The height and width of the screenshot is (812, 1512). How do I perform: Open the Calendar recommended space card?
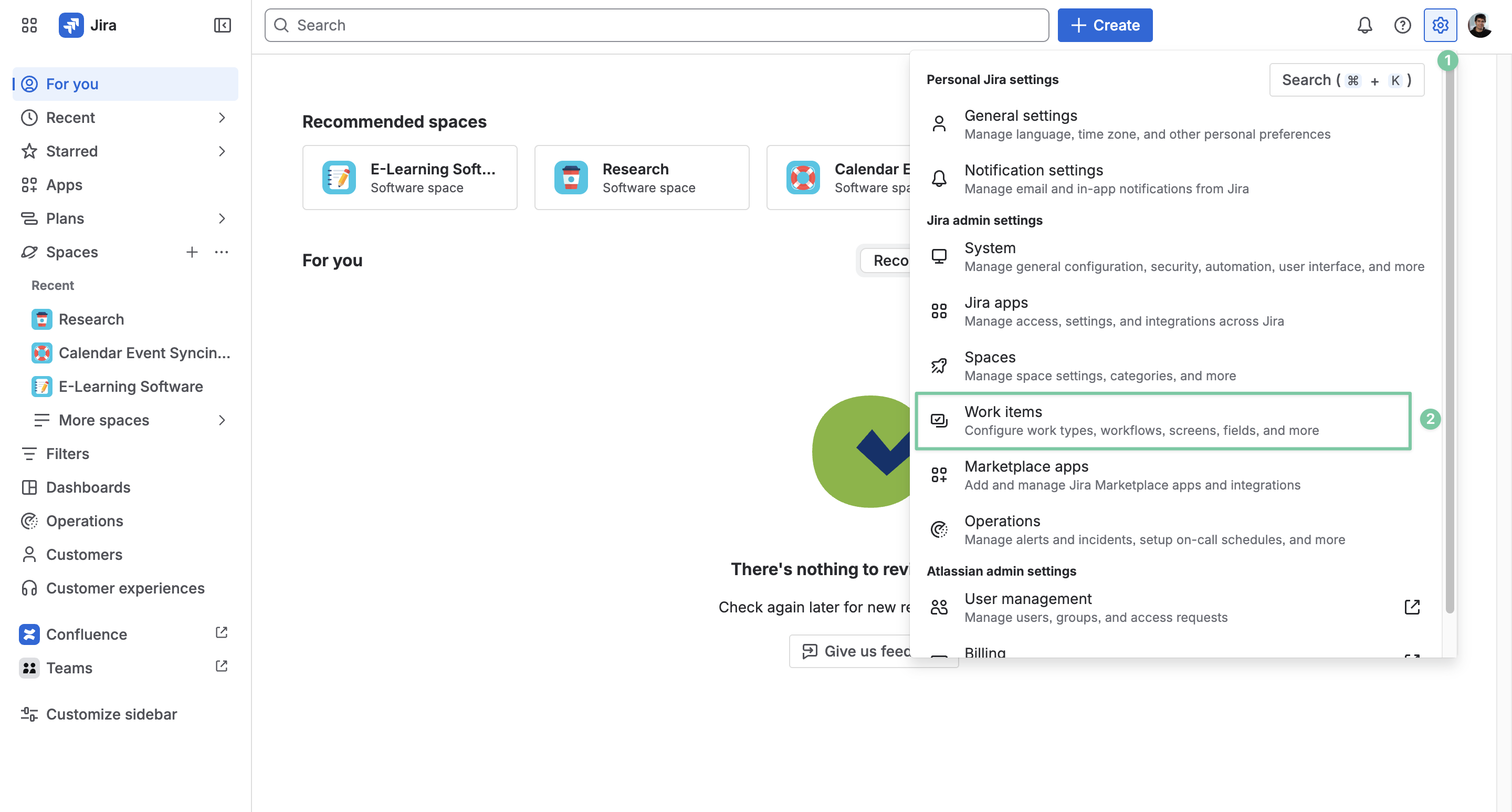coord(838,178)
